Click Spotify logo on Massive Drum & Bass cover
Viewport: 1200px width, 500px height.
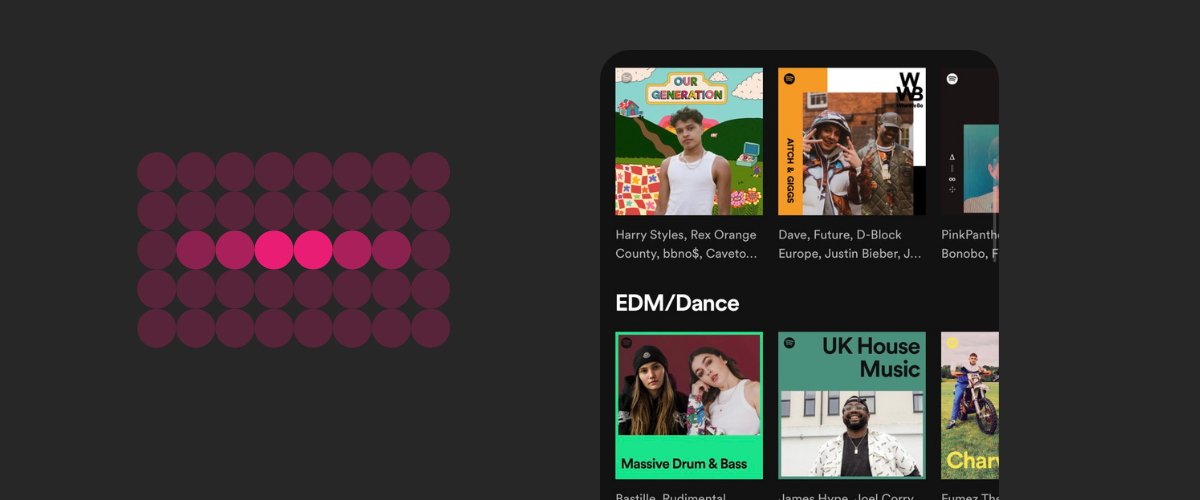(x=626, y=344)
